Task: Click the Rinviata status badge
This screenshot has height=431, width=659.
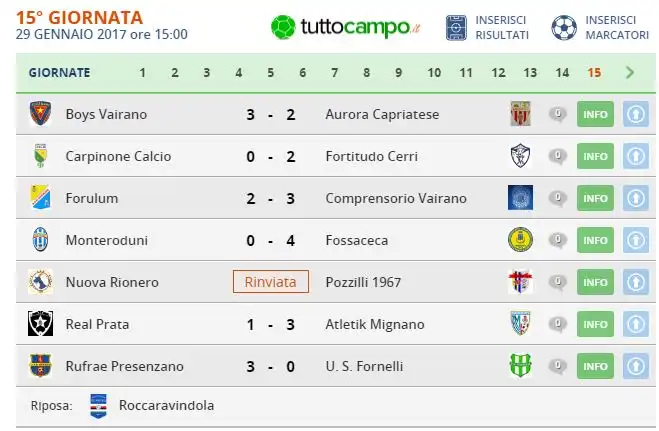Action: [x=271, y=281]
